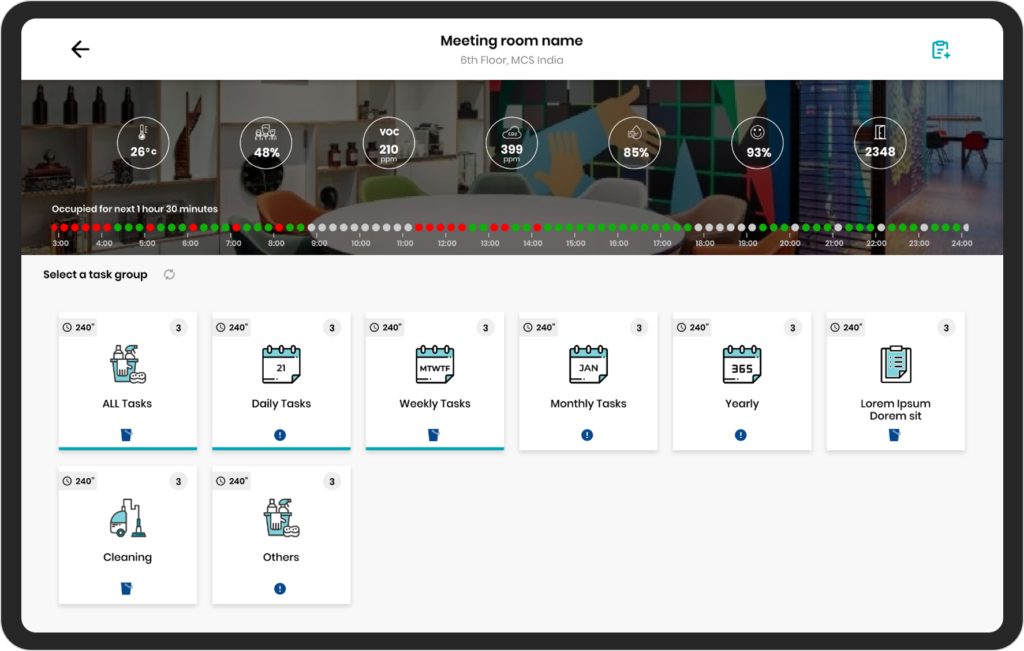Click the temperature 26°C sensor icon
This screenshot has height=651, width=1024.
point(142,142)
